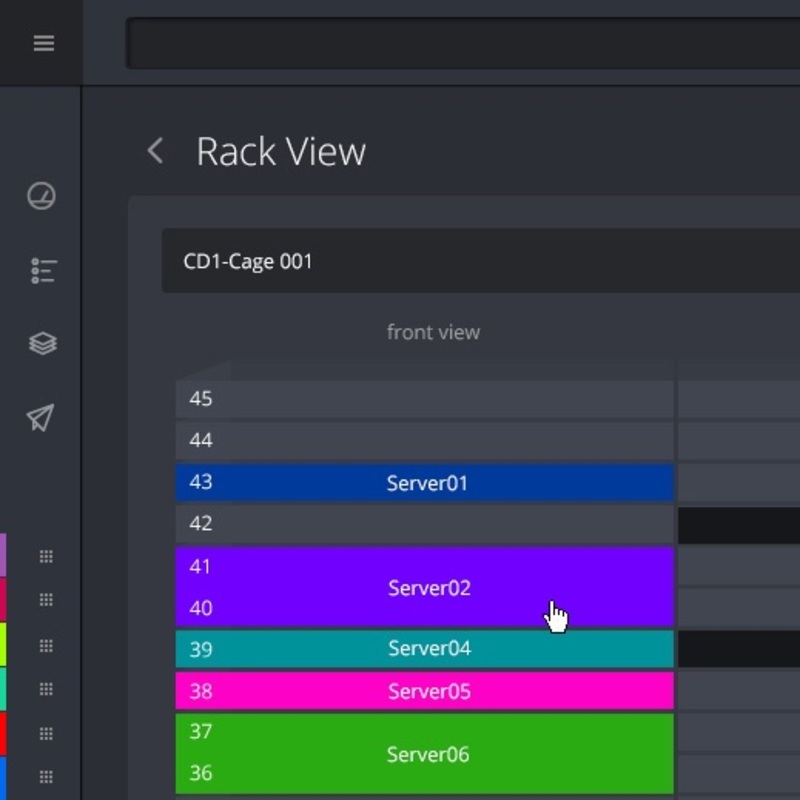Click empty rack slot 45
The height and width of the screenshot is (800, 800).
click(424, 399)
